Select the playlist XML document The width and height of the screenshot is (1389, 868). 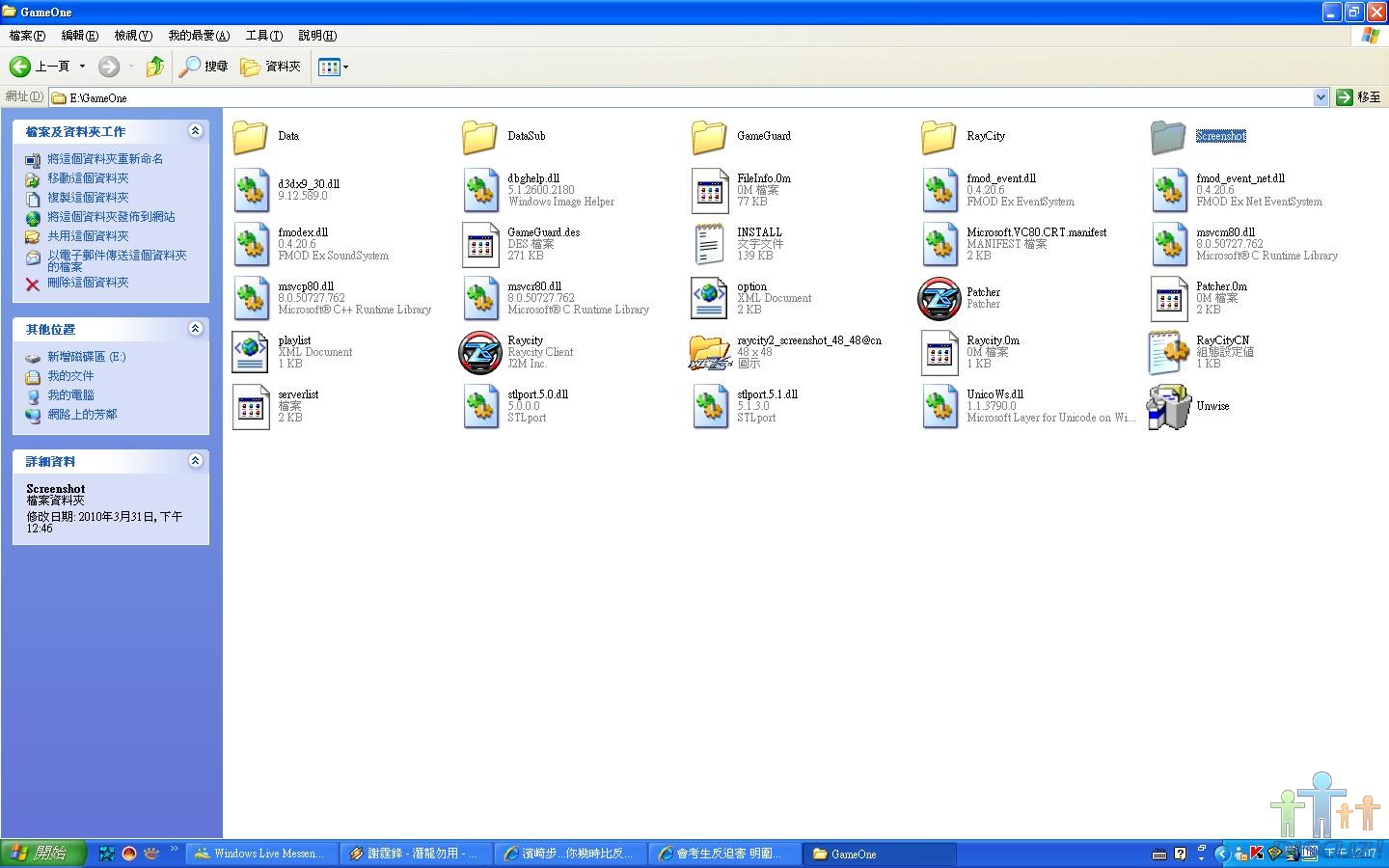[250, 352]
